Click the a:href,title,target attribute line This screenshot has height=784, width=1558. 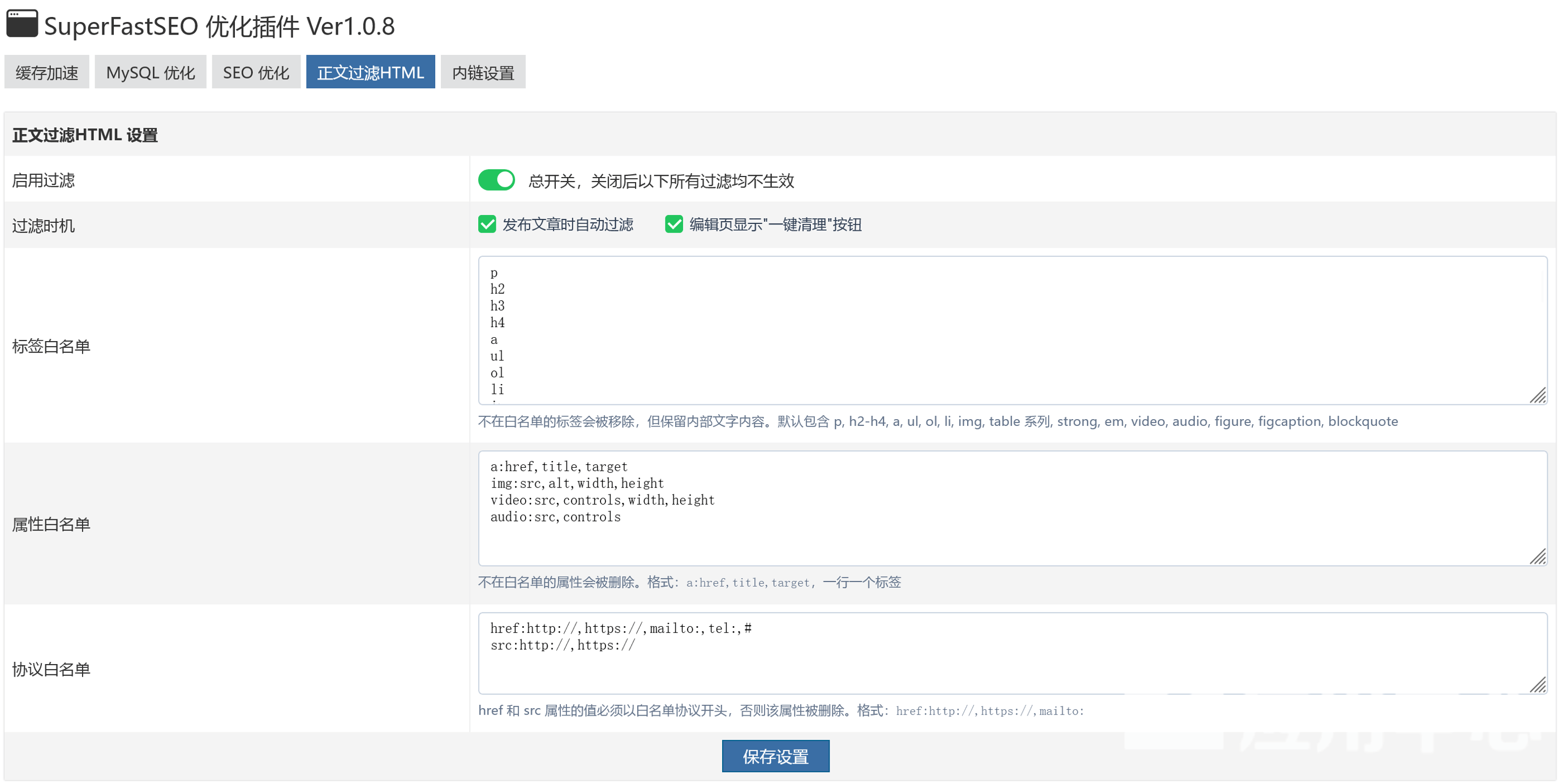click(559, 467)
